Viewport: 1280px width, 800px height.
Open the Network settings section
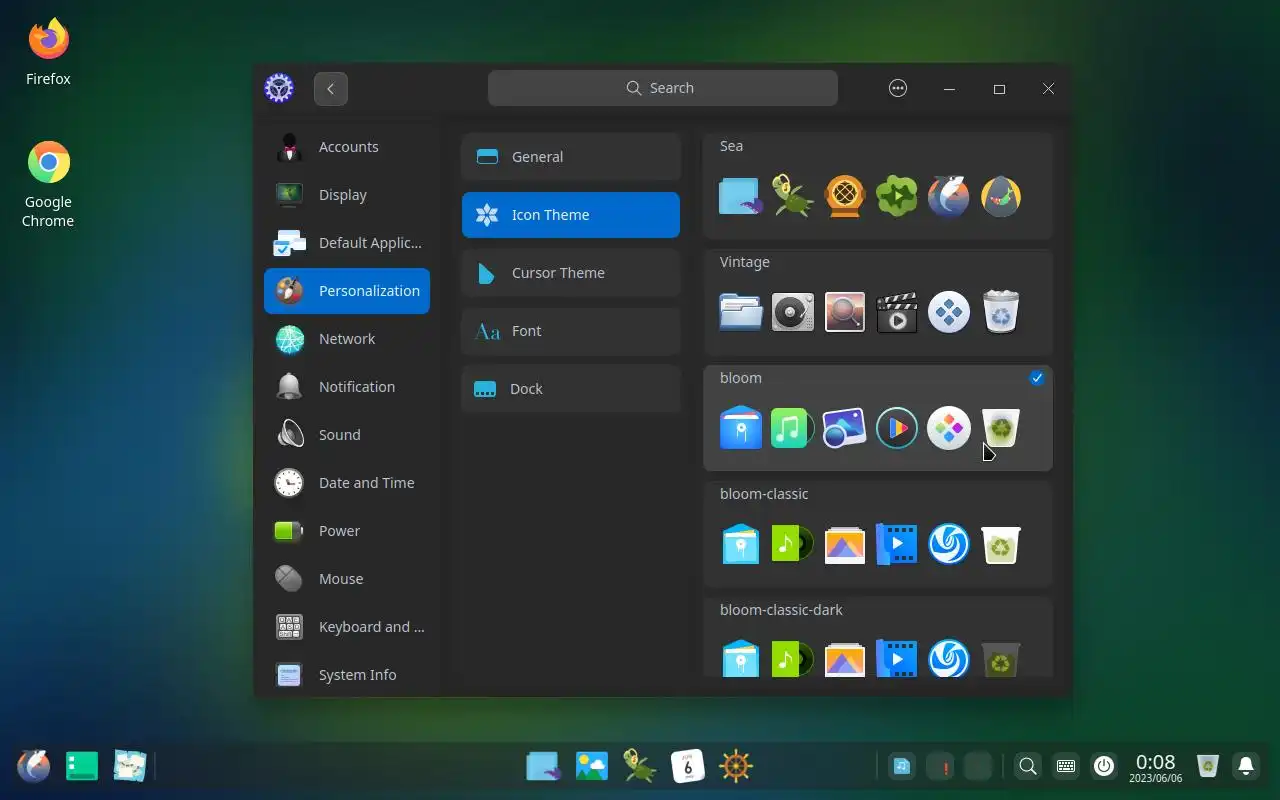pyautogui.click(x=347, y=339)
